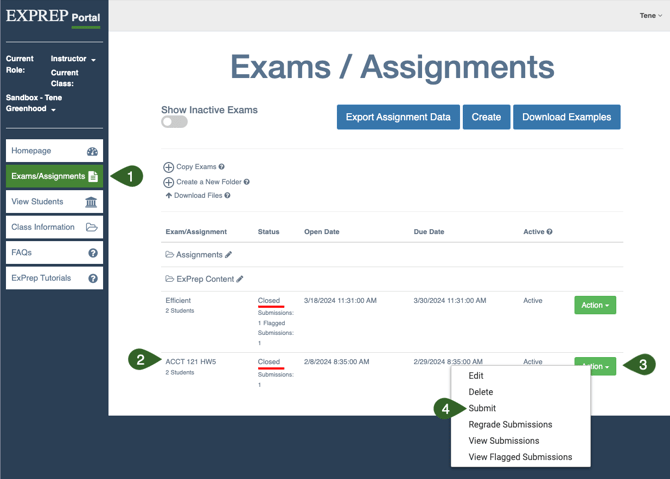Click the Closed status of Efficient exam
Image resolution: width=670 pixels, height=479 pixels.
269,300
